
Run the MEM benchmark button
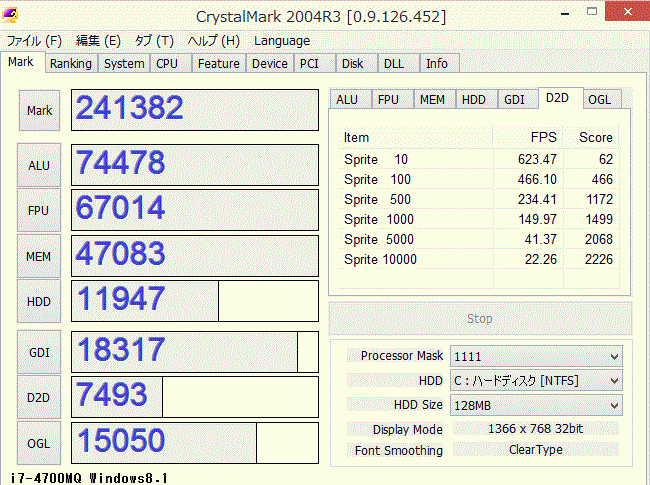(x=39, y=257)
